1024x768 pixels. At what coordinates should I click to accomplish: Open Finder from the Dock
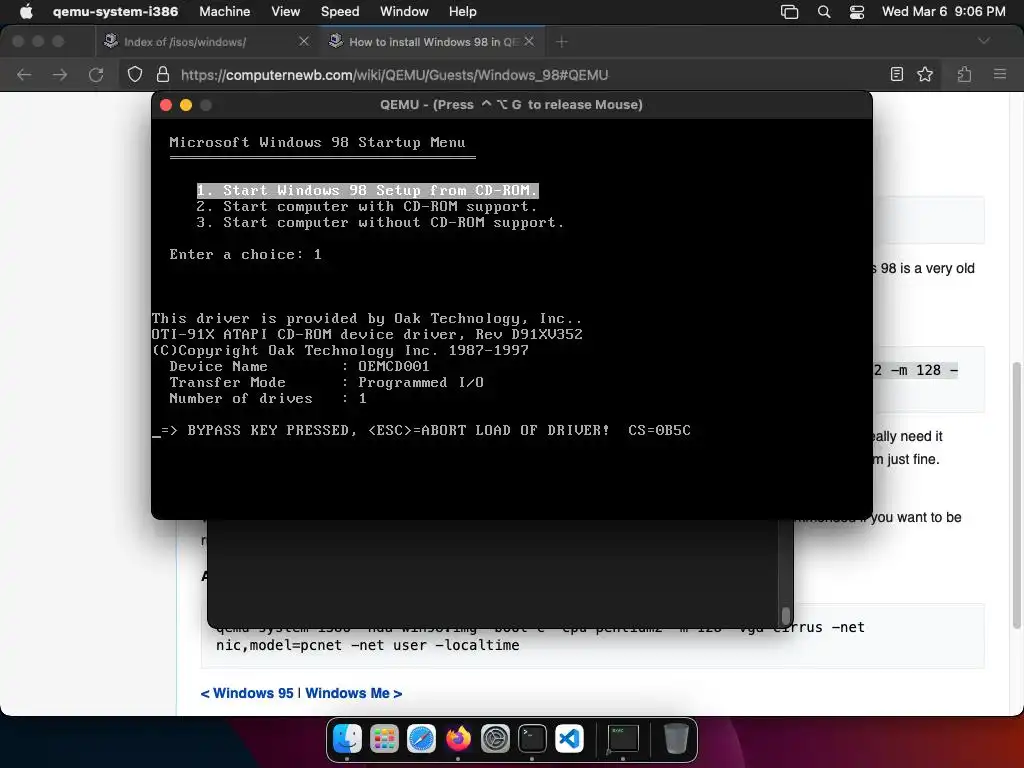point(347,739)
